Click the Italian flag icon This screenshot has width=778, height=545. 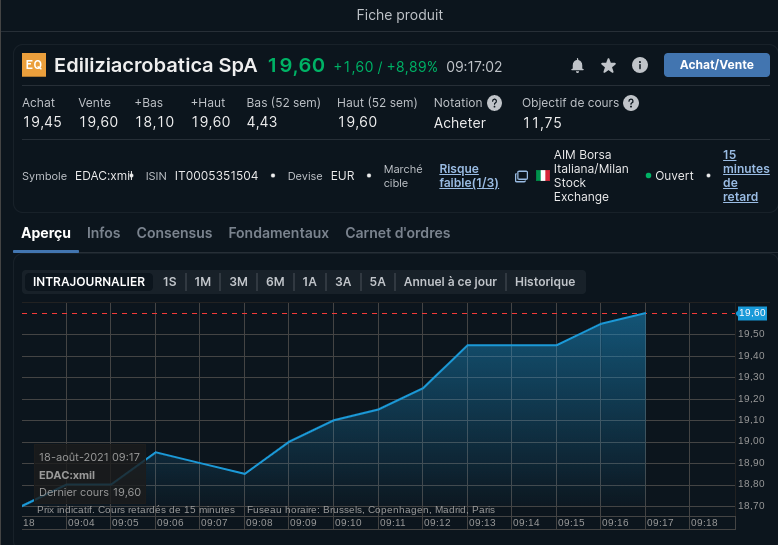543,175
